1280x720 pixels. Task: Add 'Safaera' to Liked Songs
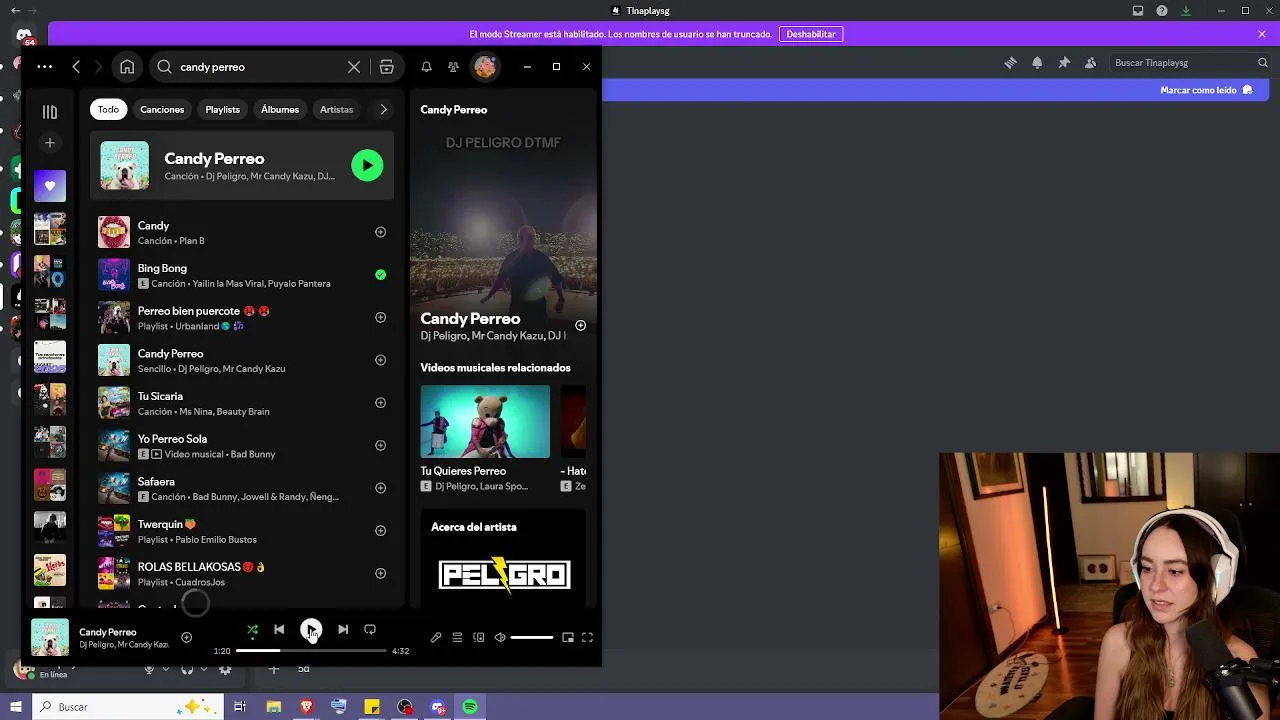click(380, 488)
